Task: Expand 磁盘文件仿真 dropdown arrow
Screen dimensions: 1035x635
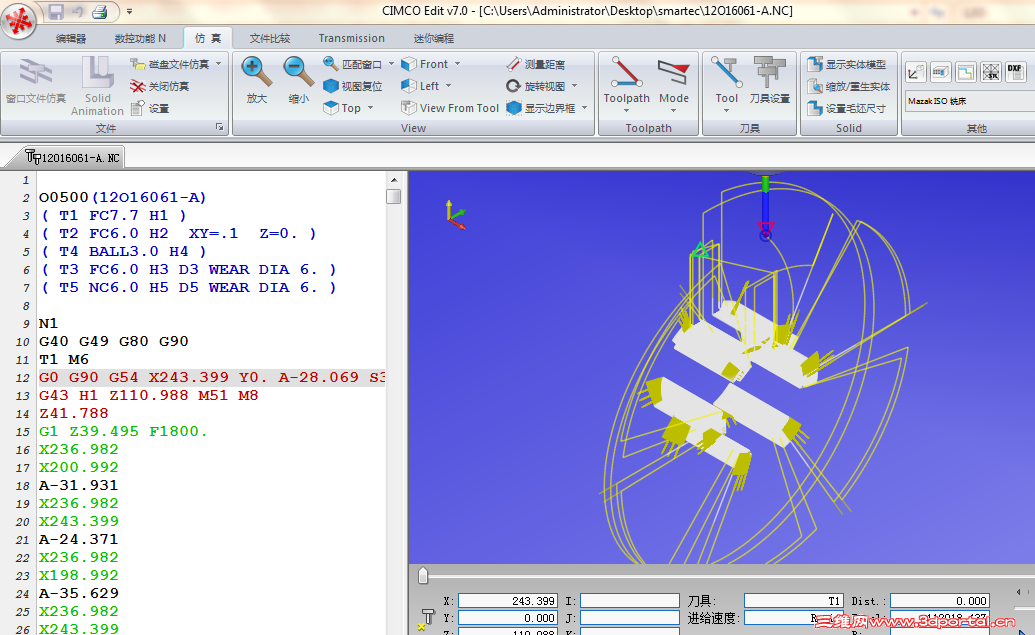Action: click(218, 64)
